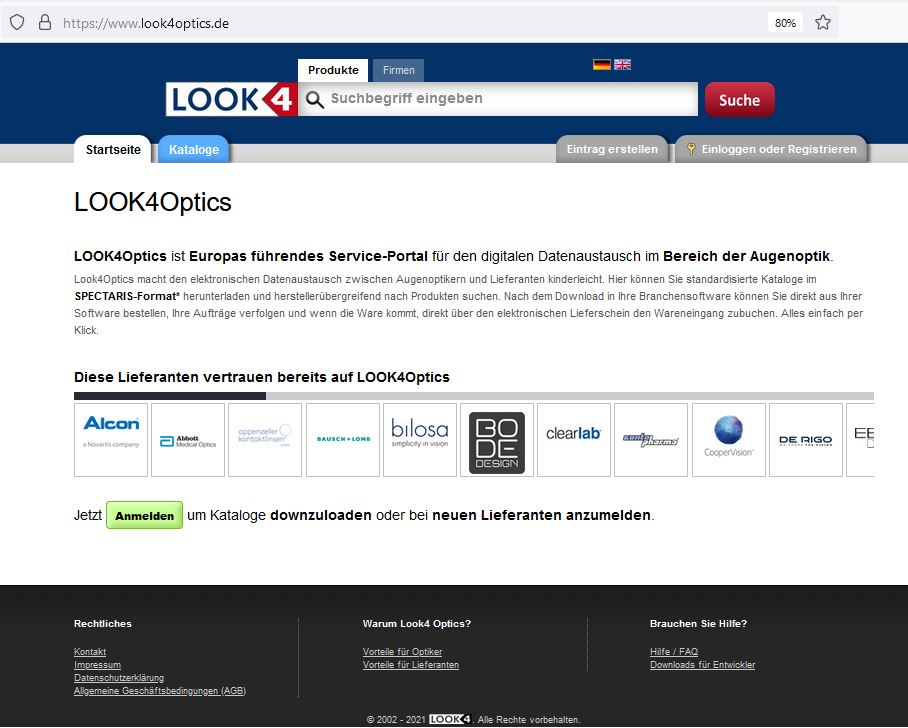Click the LOOK4 logo
908x728 pixels.
232,99
